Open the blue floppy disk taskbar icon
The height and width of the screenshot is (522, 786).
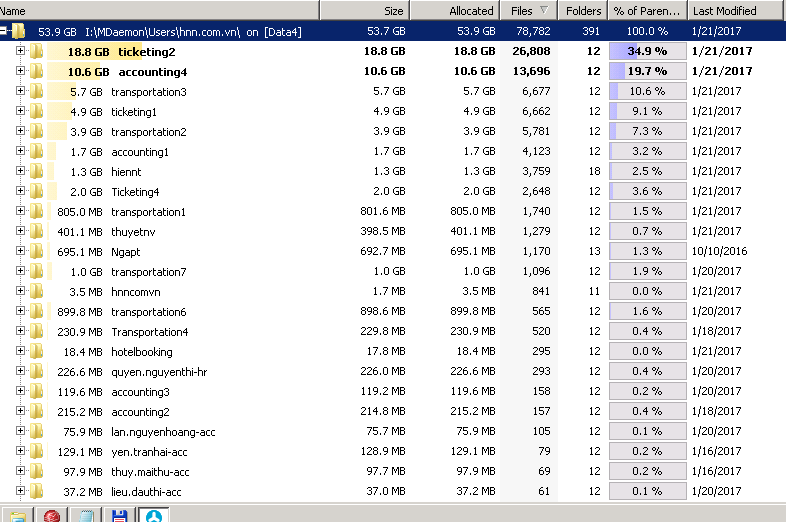pyautogui.click(x=119, y=515)
